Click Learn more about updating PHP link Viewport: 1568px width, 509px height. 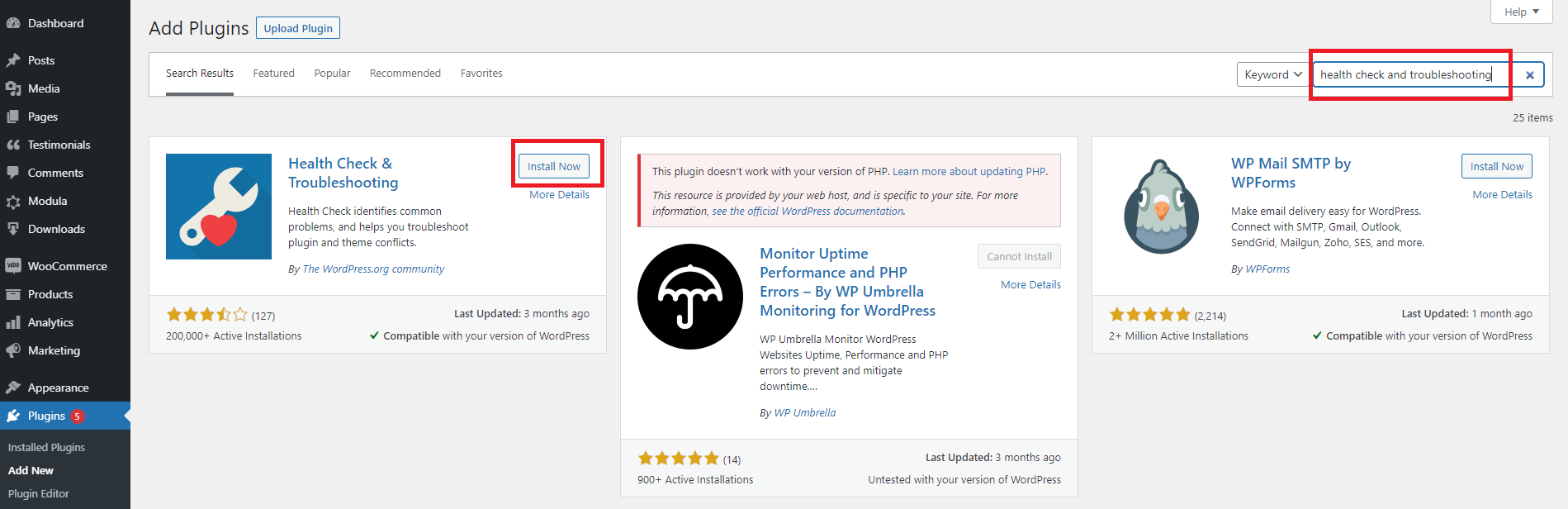tap(969, 172)
